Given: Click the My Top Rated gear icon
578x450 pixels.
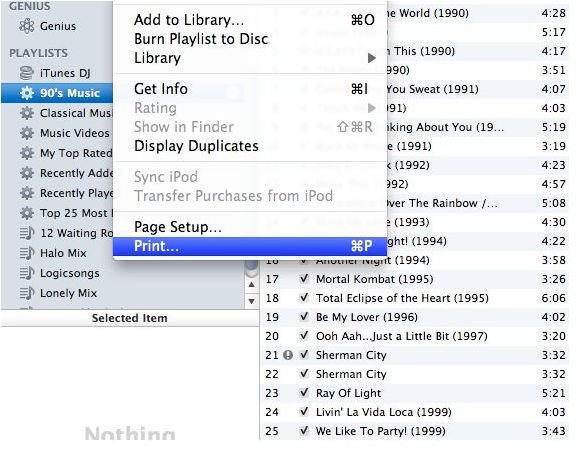Looking at the screenshot, I should [x=27, y=153].
